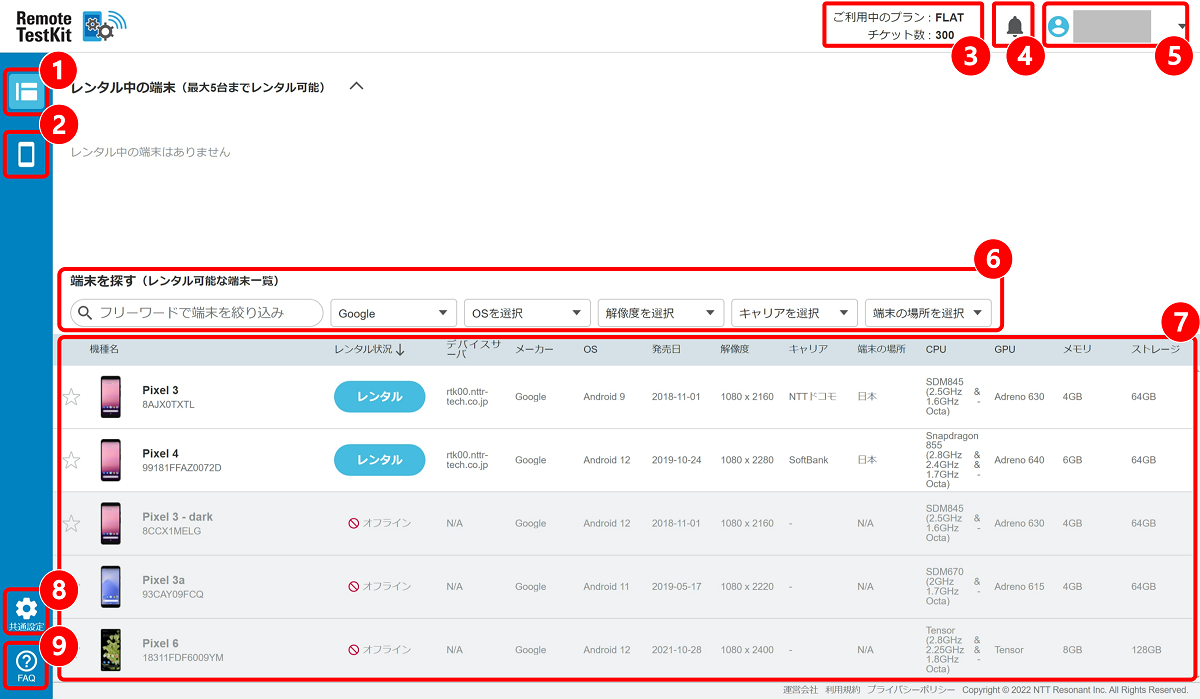Focus the フリーワード device search field
This screenshot has width=1200, height=699.
coord(197,313)
